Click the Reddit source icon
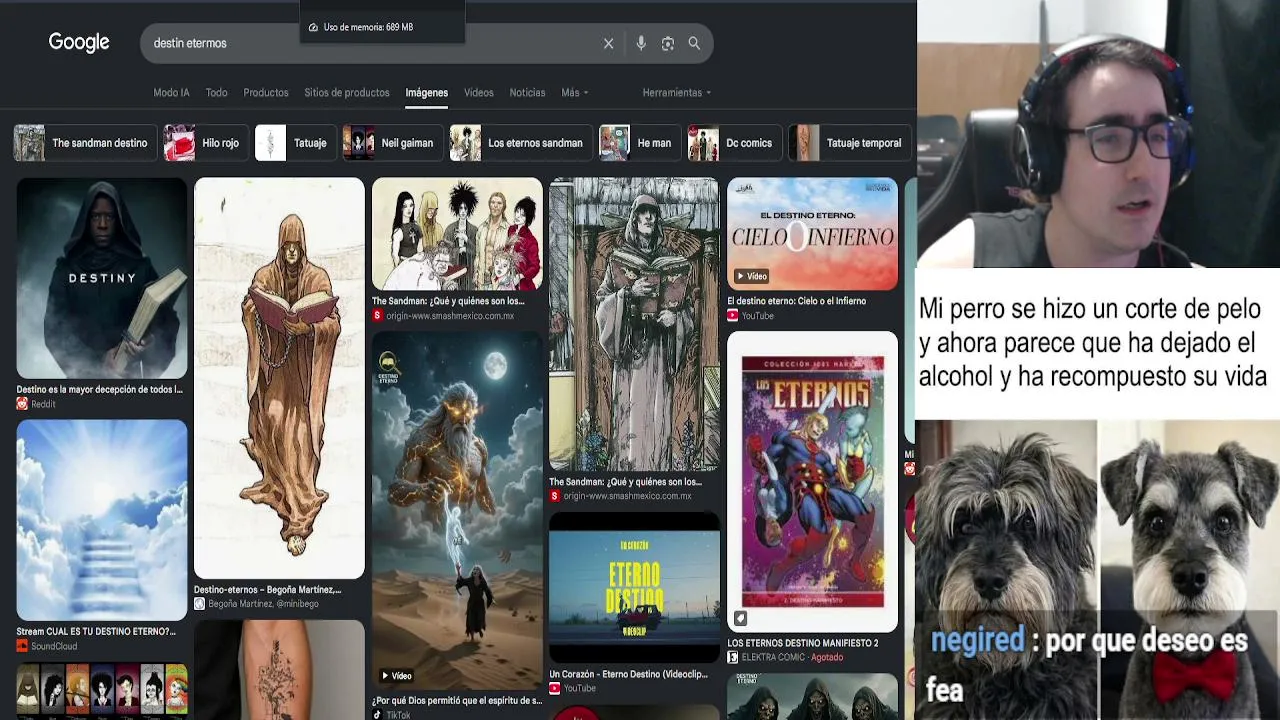The width and height of the screenshot is (1280, 720). tap(22, 404)
